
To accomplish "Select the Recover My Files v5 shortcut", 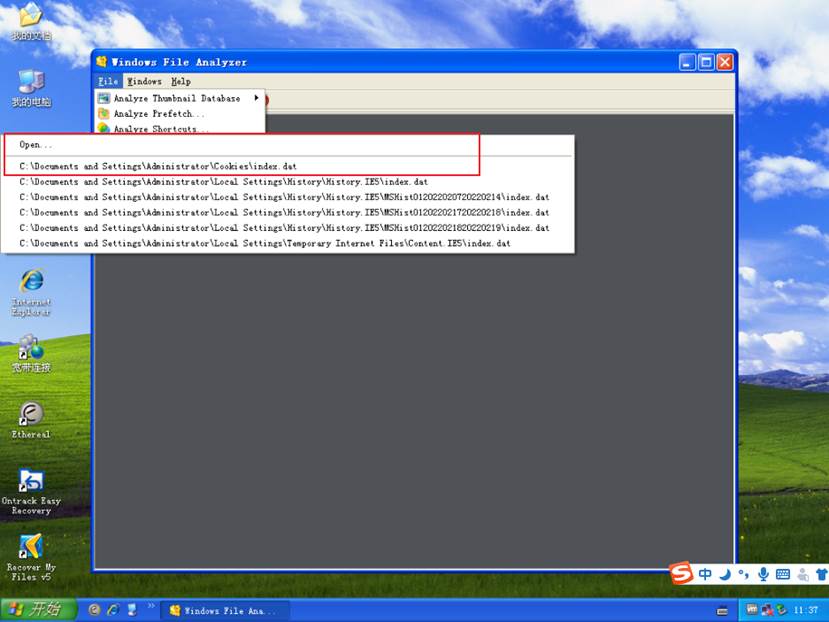I will tap(31, 558).
